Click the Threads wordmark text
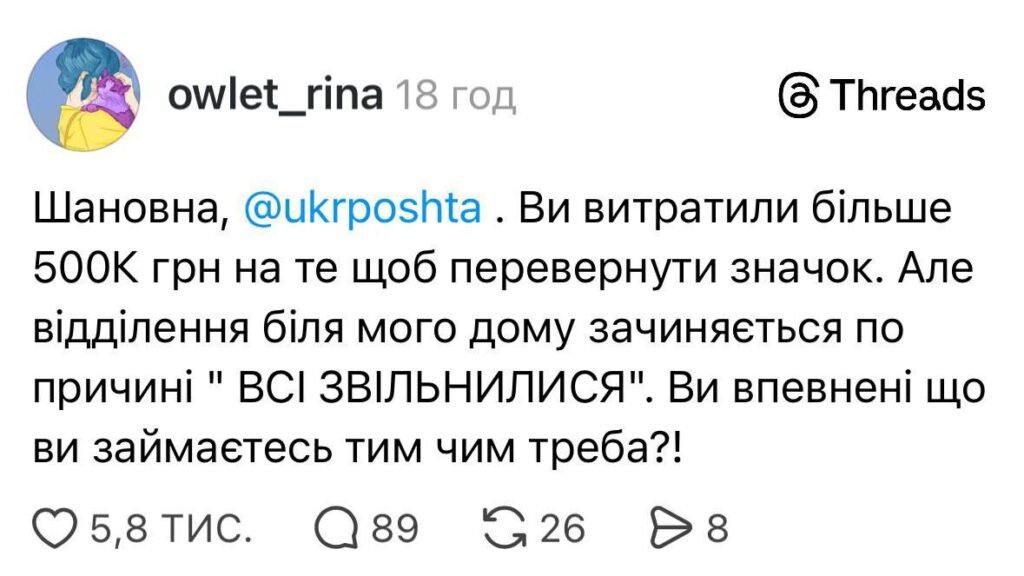The height and width of the screenshot is (576, 1024). 908,97
